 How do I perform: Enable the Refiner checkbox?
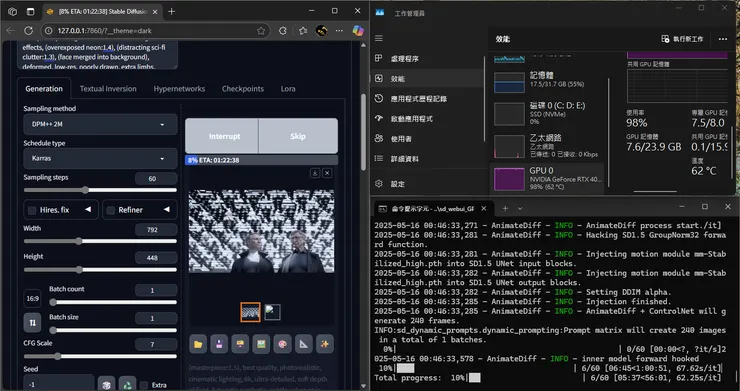point(111,210)
